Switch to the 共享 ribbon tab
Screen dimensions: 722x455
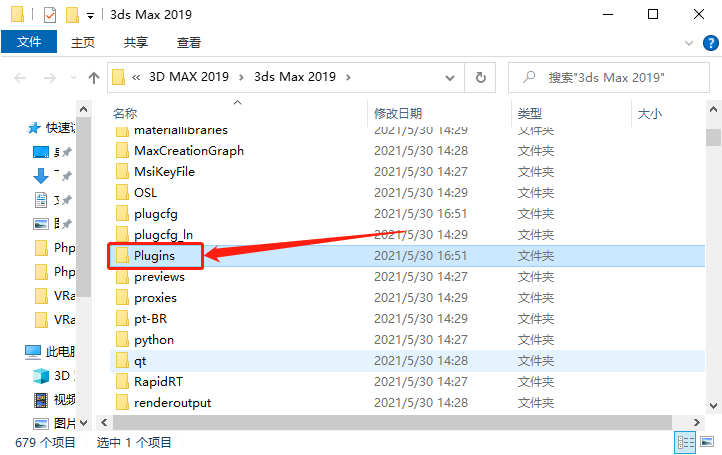[x=136, y=42]
